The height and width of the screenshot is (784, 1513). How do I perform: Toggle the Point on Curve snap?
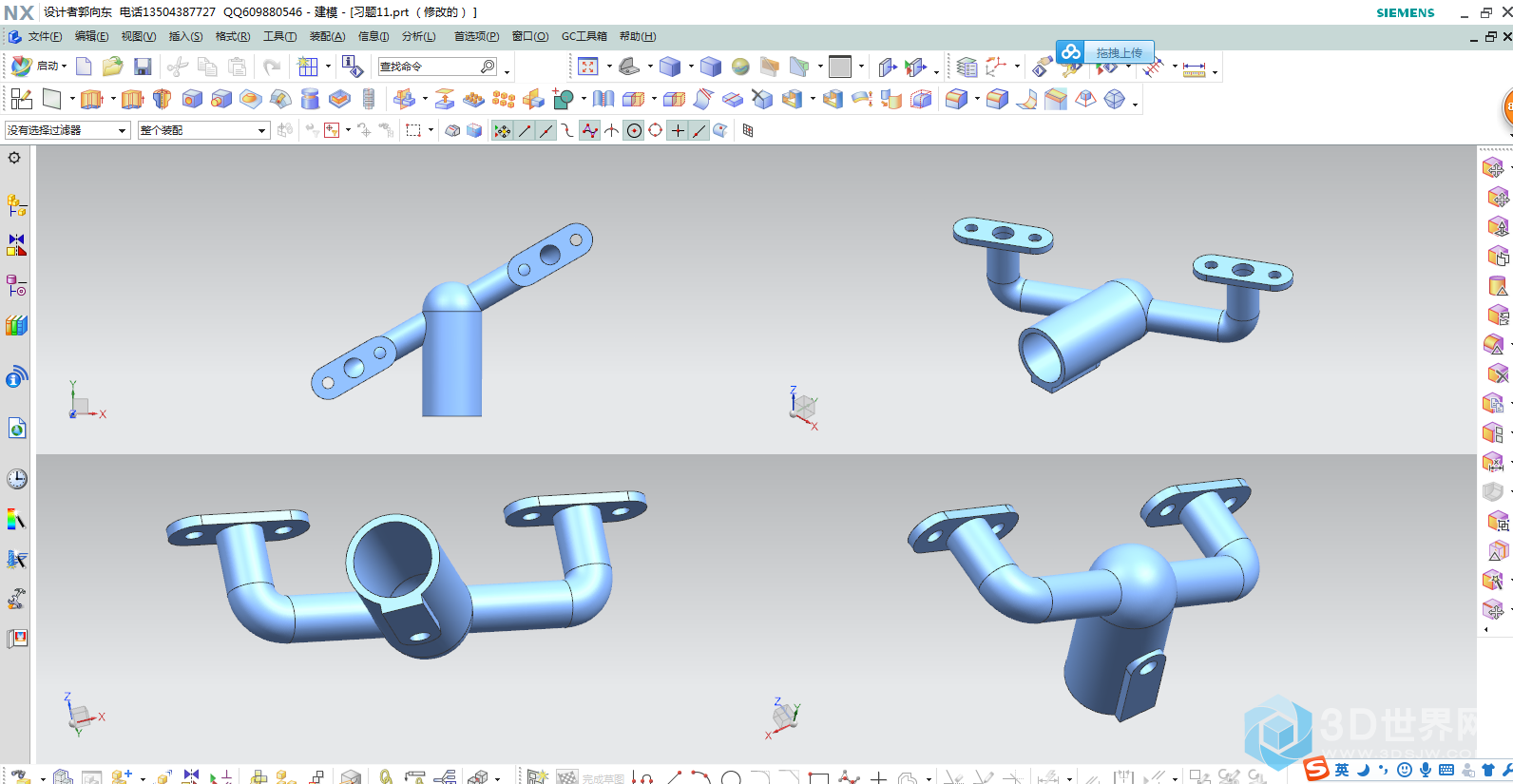point(699,130)
